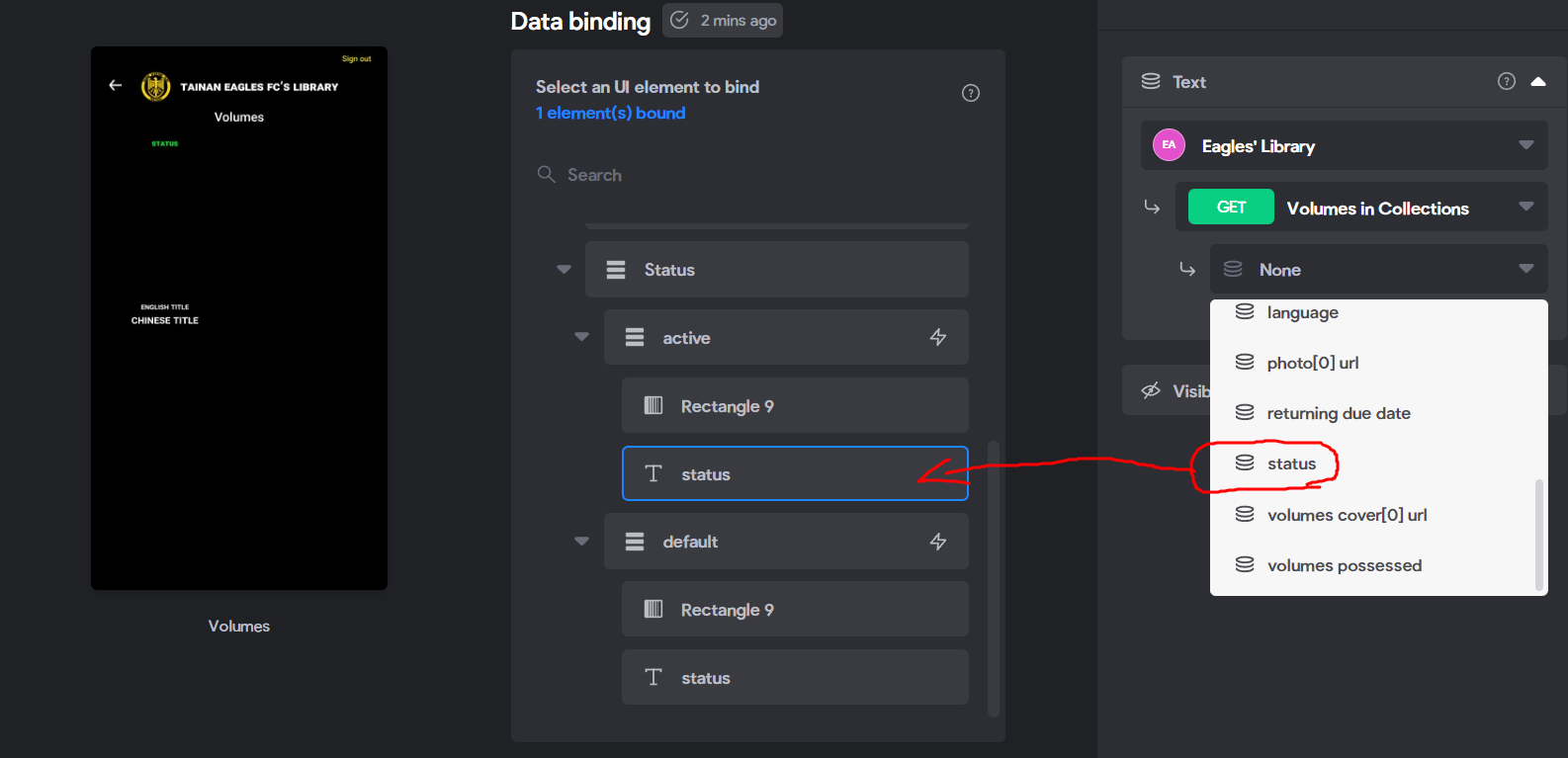Choose photo[0] url from the field list

click(1379, 363)
